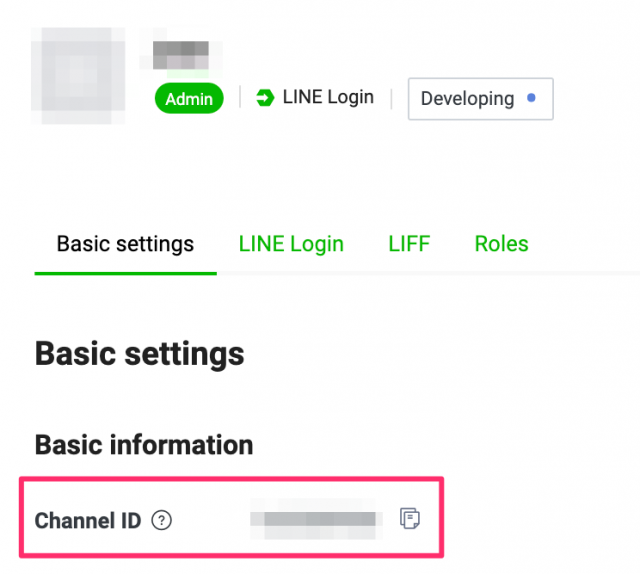This screenshot has width=640, height=574.
Task: Click the Basic information section heading
Action: pos(144,444)
